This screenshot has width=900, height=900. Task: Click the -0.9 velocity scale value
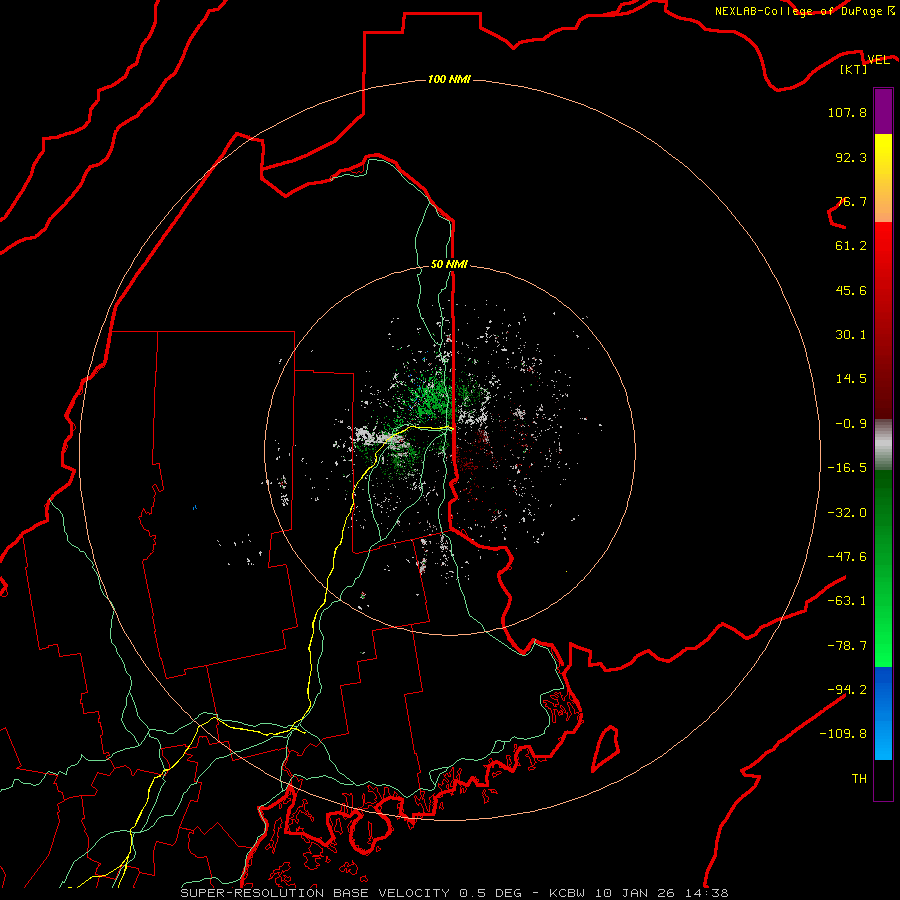click(x=851, y=424)
